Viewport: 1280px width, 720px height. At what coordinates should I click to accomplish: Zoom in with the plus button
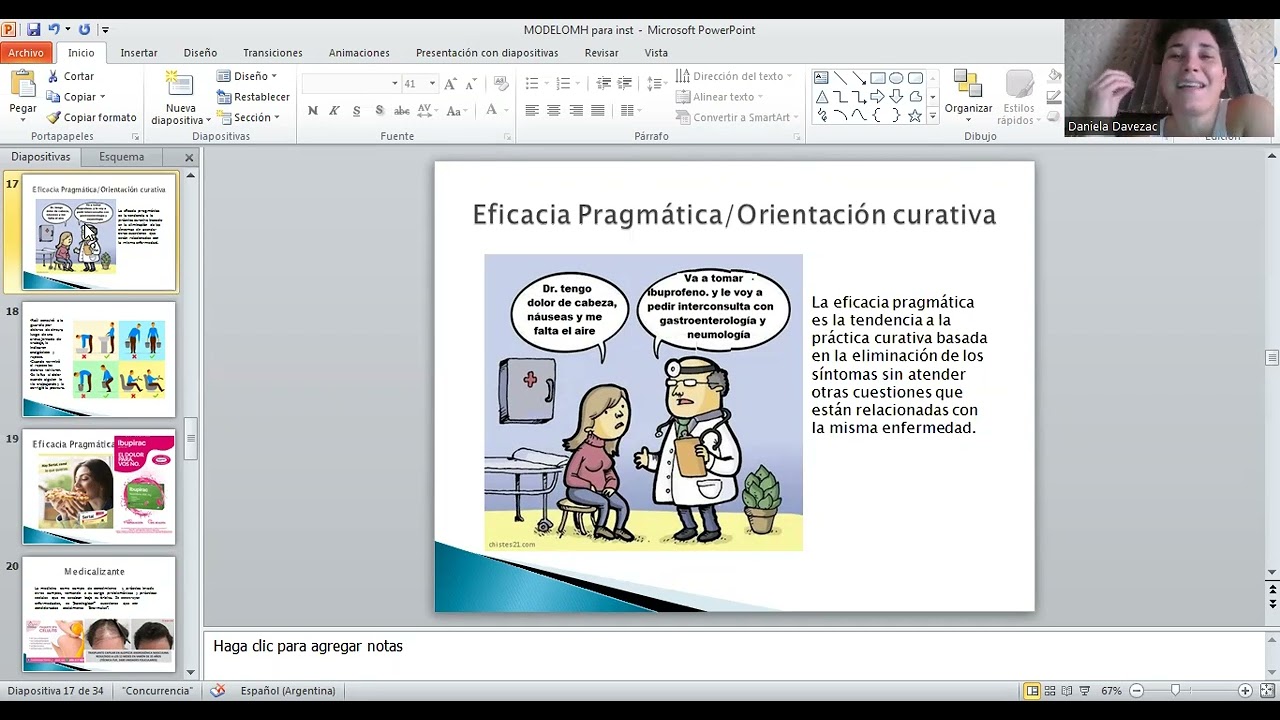click(x=1245, y=690)
